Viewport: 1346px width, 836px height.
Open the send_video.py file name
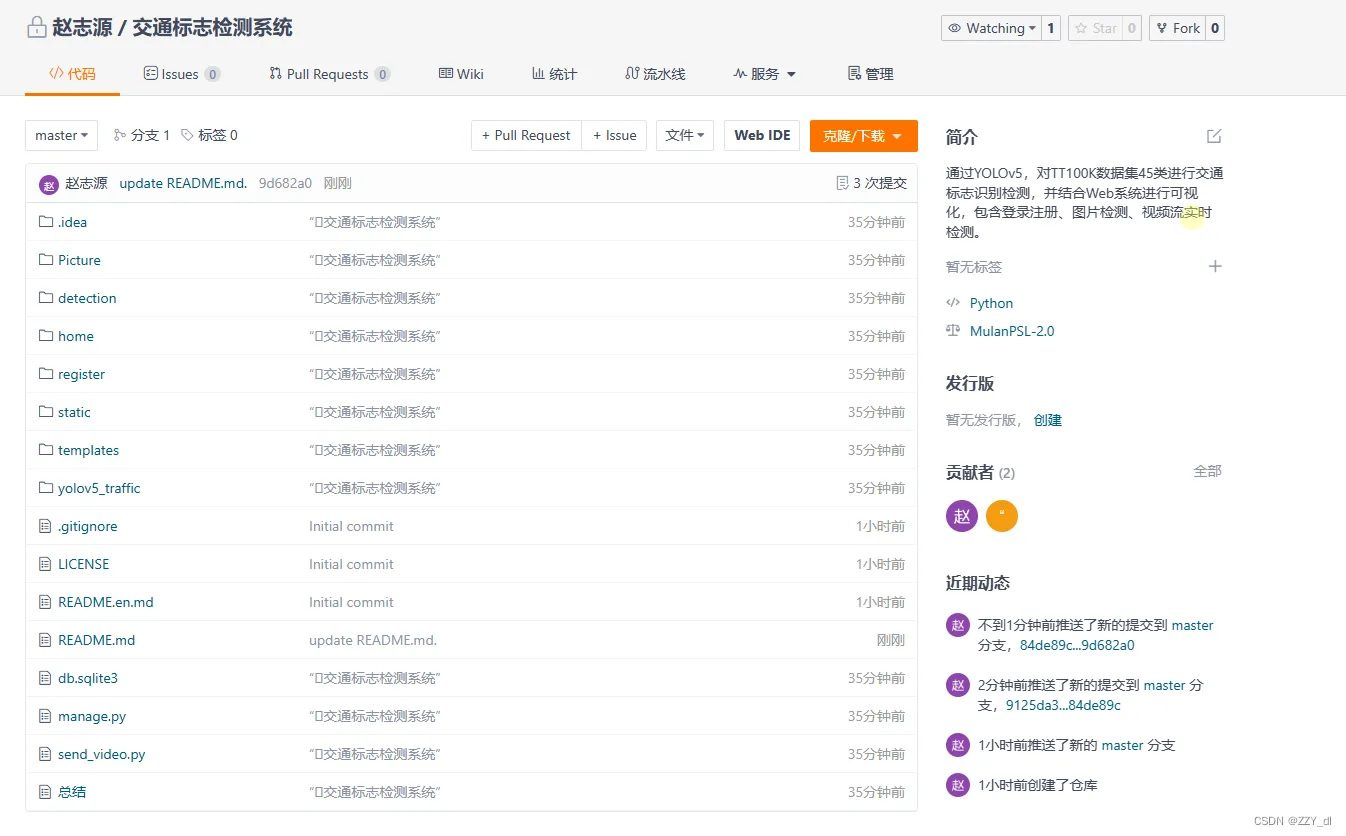point(102,754)
